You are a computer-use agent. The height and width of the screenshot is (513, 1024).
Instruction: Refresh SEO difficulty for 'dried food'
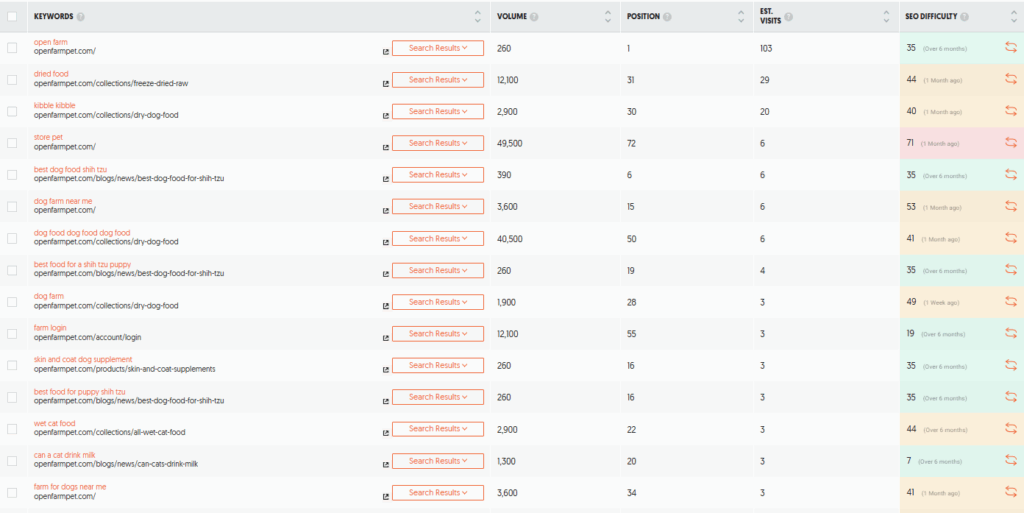1010,80
